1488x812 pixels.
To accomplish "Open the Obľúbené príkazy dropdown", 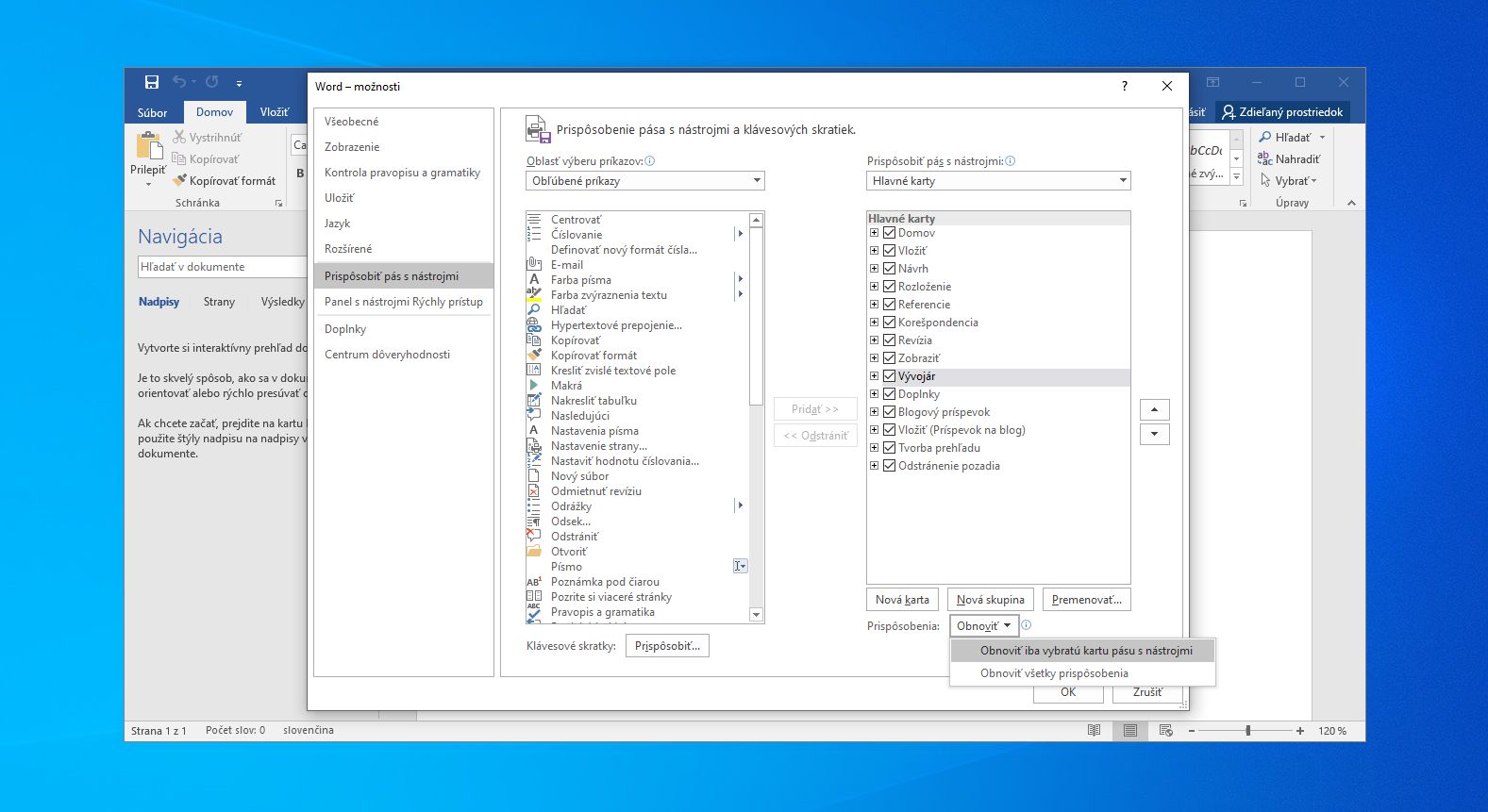I will pos(645,181).
